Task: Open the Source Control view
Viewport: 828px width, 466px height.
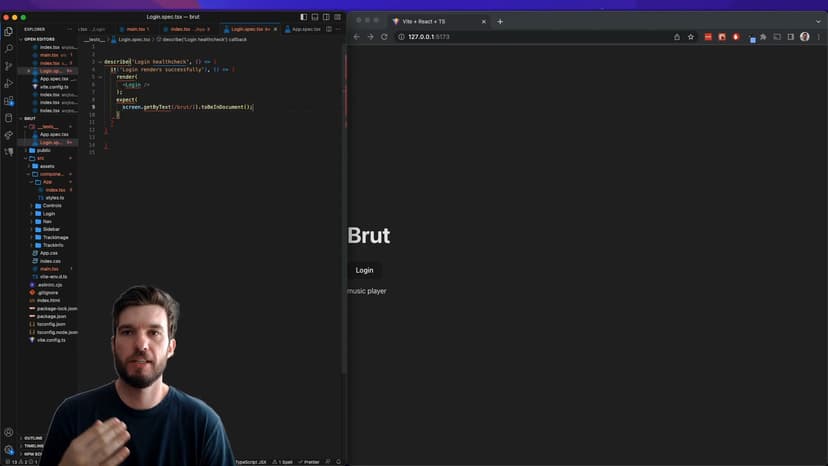Action: (9, 65)
